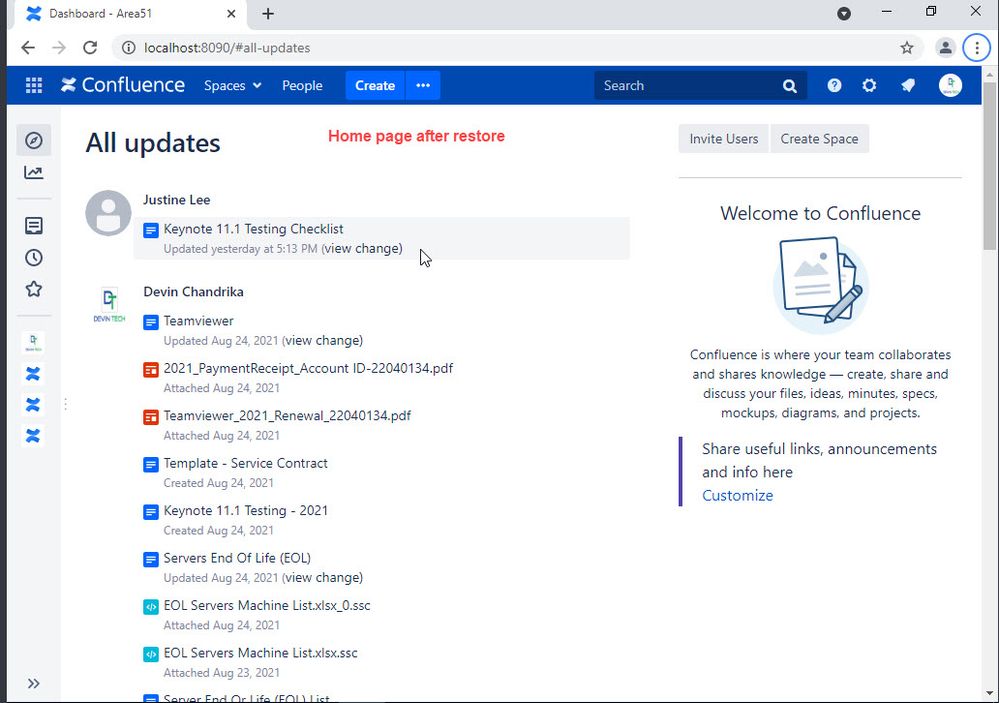Image resolution: width=999 pixels, height=703 pixels.
Task: Click the vertical page scrollbar thumb
Action: (x=989, y=166)
